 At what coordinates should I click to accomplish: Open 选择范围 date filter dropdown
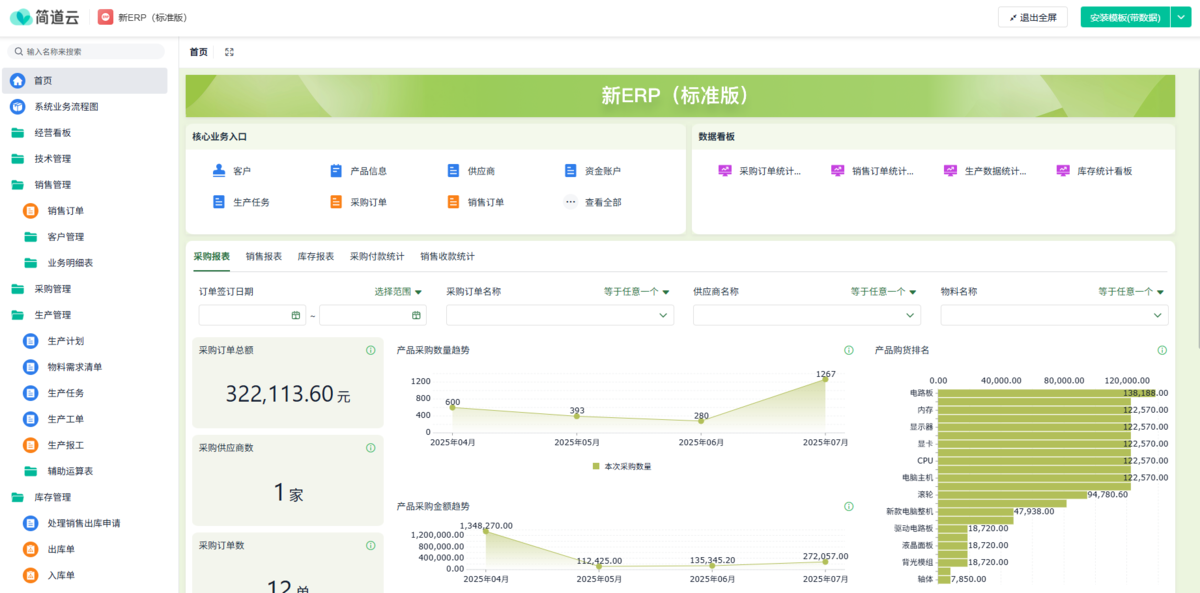click(398, 292)
